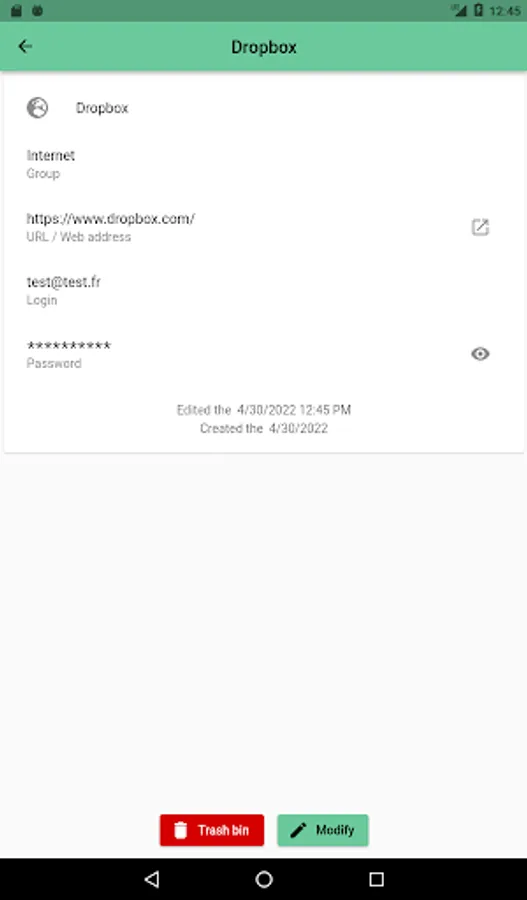
Task: Open recent apps square button
Action: coord(376,879)
